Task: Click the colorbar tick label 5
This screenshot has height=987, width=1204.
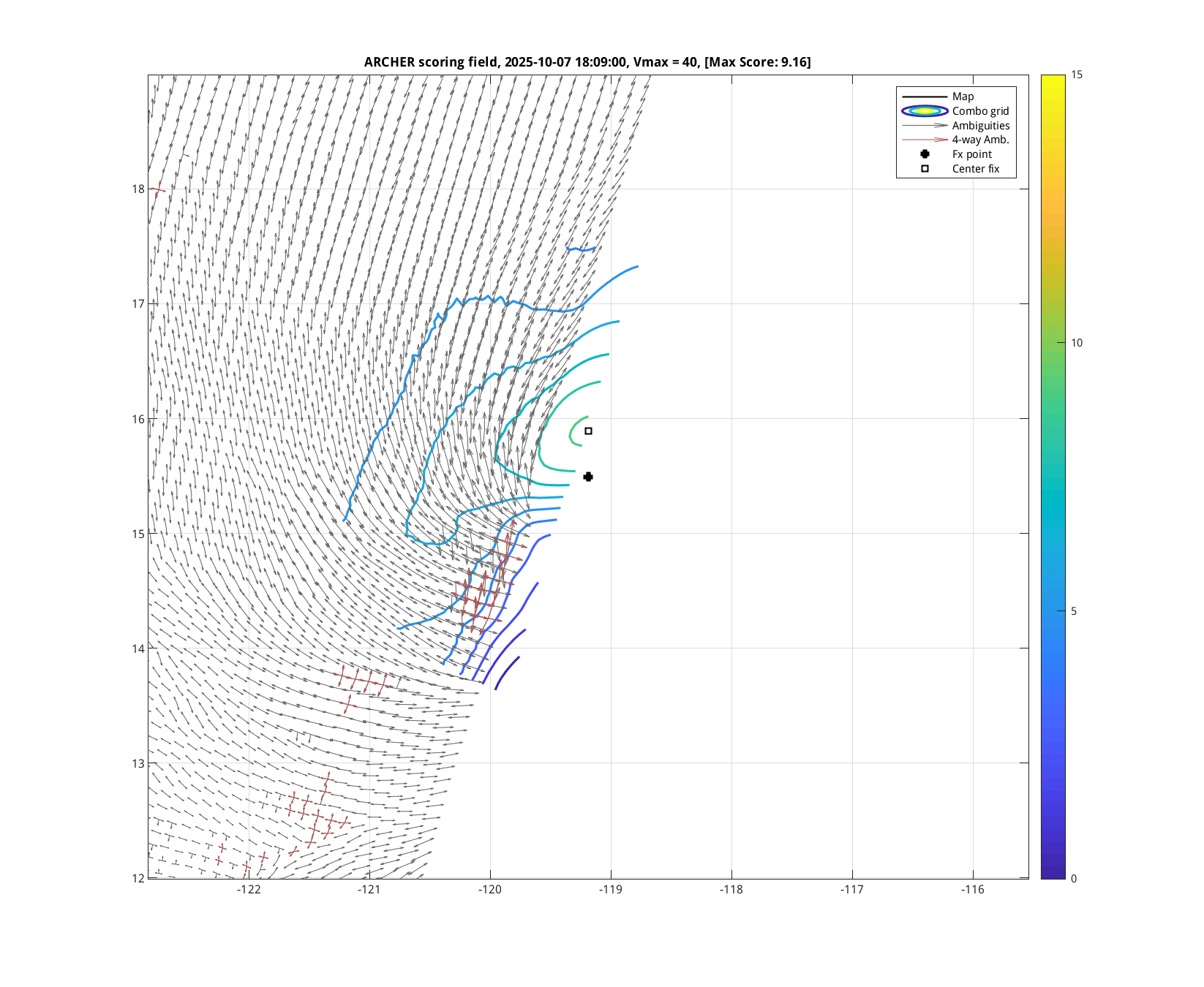Action: [1073, 611]
